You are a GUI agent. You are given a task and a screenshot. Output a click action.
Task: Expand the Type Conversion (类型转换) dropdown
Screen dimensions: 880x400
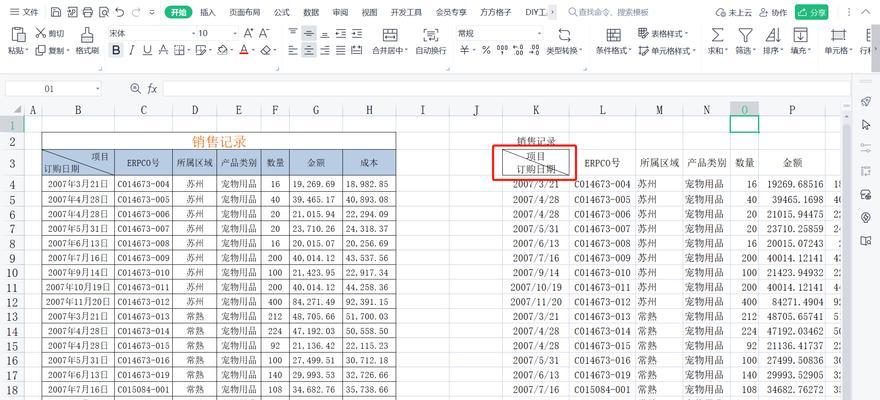pyautogui.click(x=580, y=50)
